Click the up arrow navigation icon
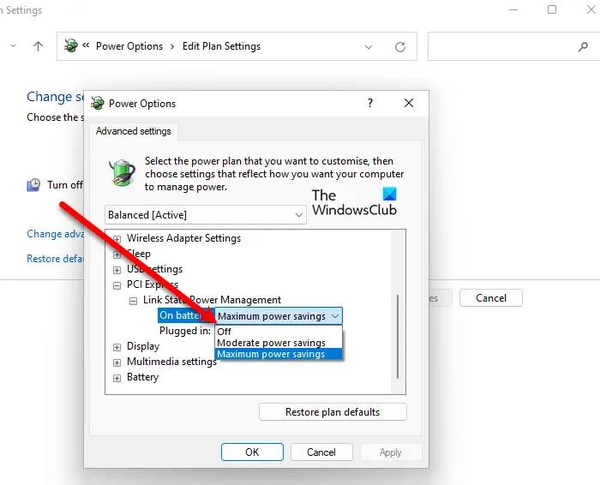 38,47
